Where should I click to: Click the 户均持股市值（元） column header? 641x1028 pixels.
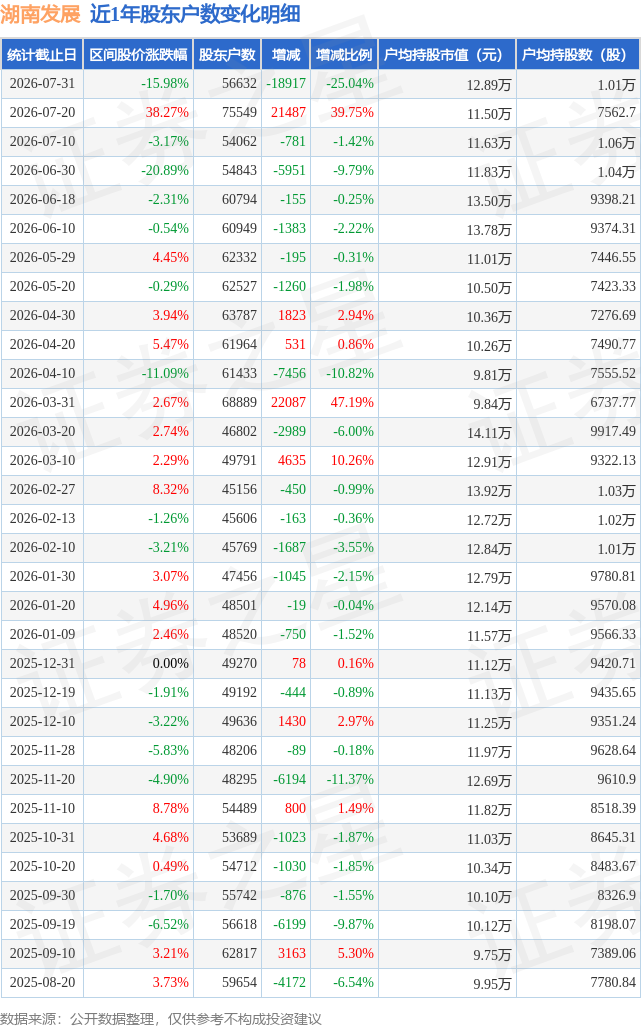(x=447, y=55)
